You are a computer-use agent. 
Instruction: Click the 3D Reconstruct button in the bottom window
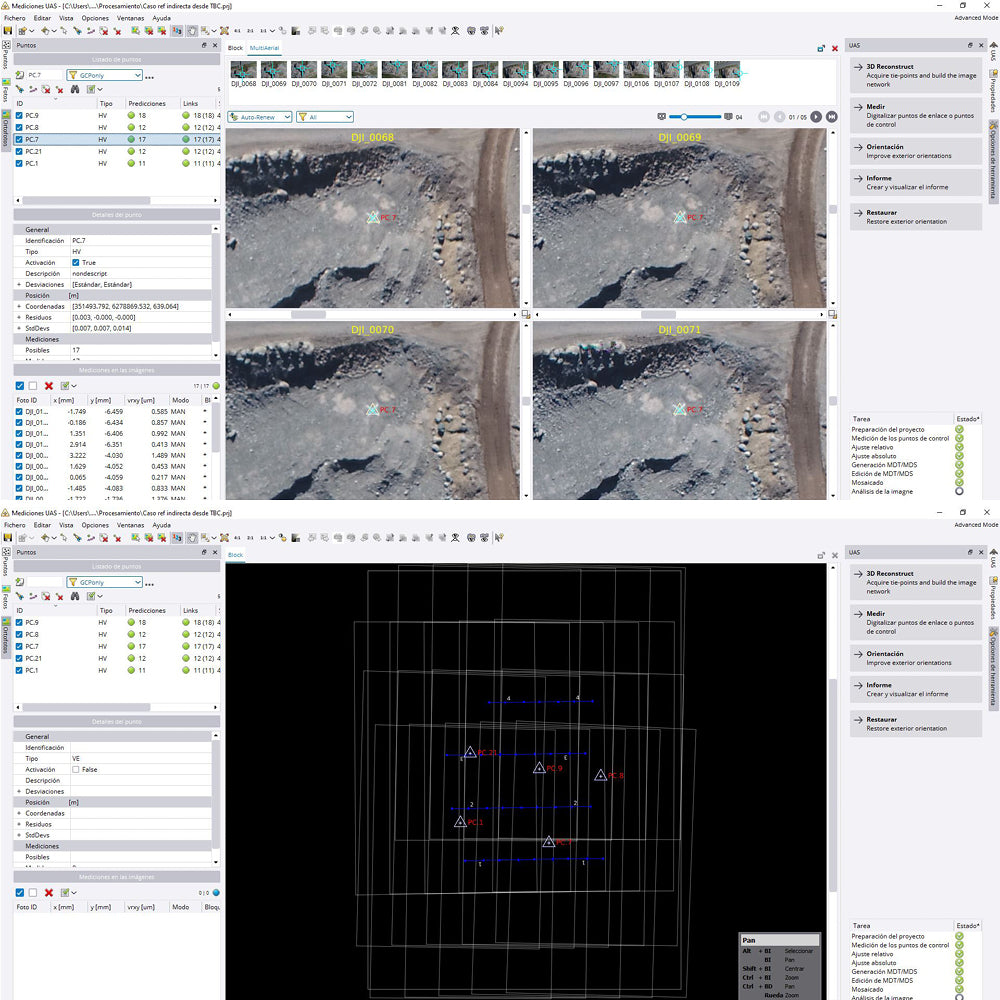coord(916,582)
